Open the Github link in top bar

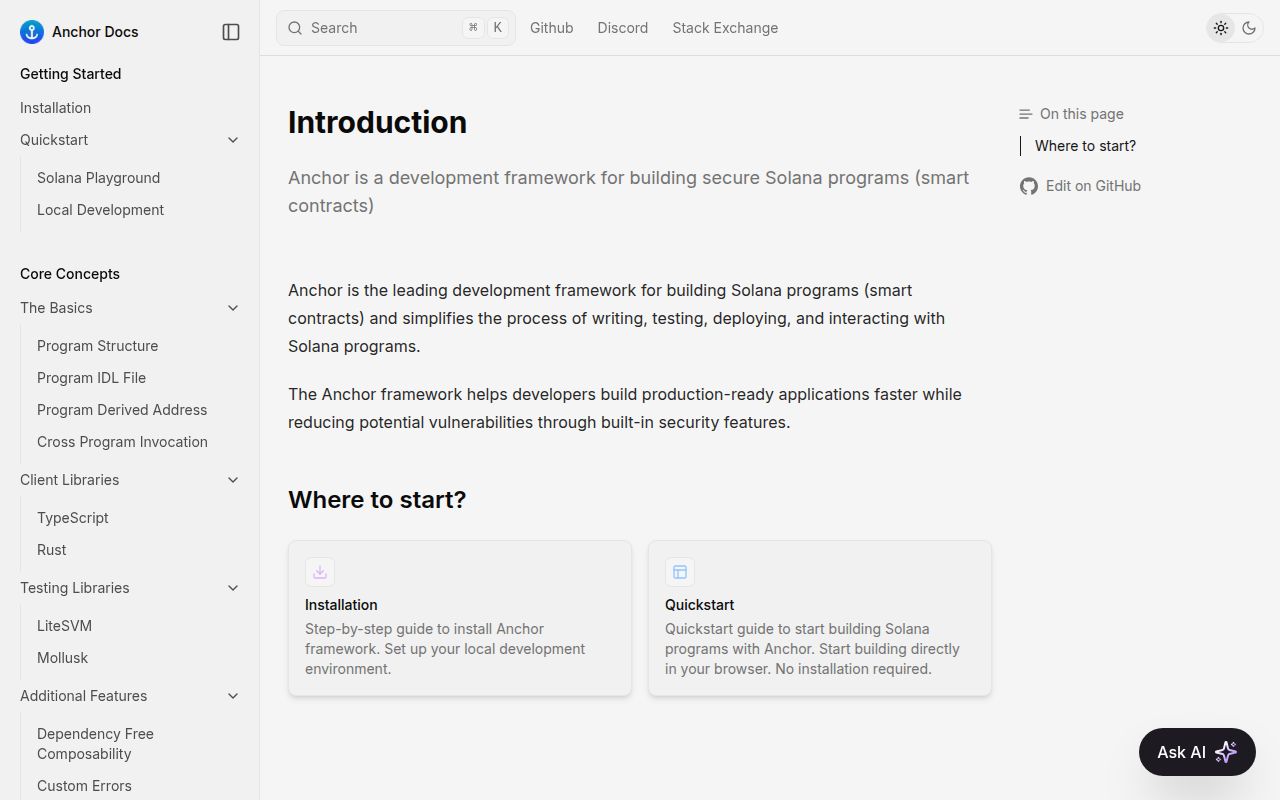(552, 28)
